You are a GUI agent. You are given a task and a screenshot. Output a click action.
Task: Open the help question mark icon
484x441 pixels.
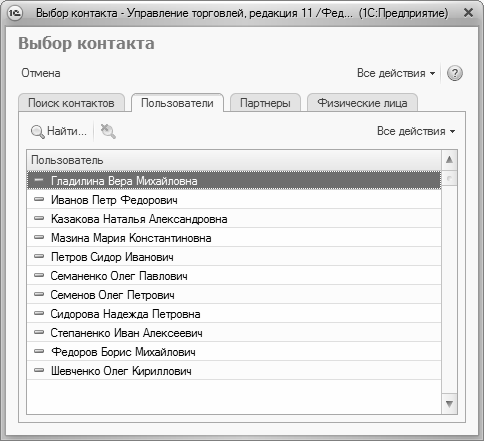(x=455, y=73)
